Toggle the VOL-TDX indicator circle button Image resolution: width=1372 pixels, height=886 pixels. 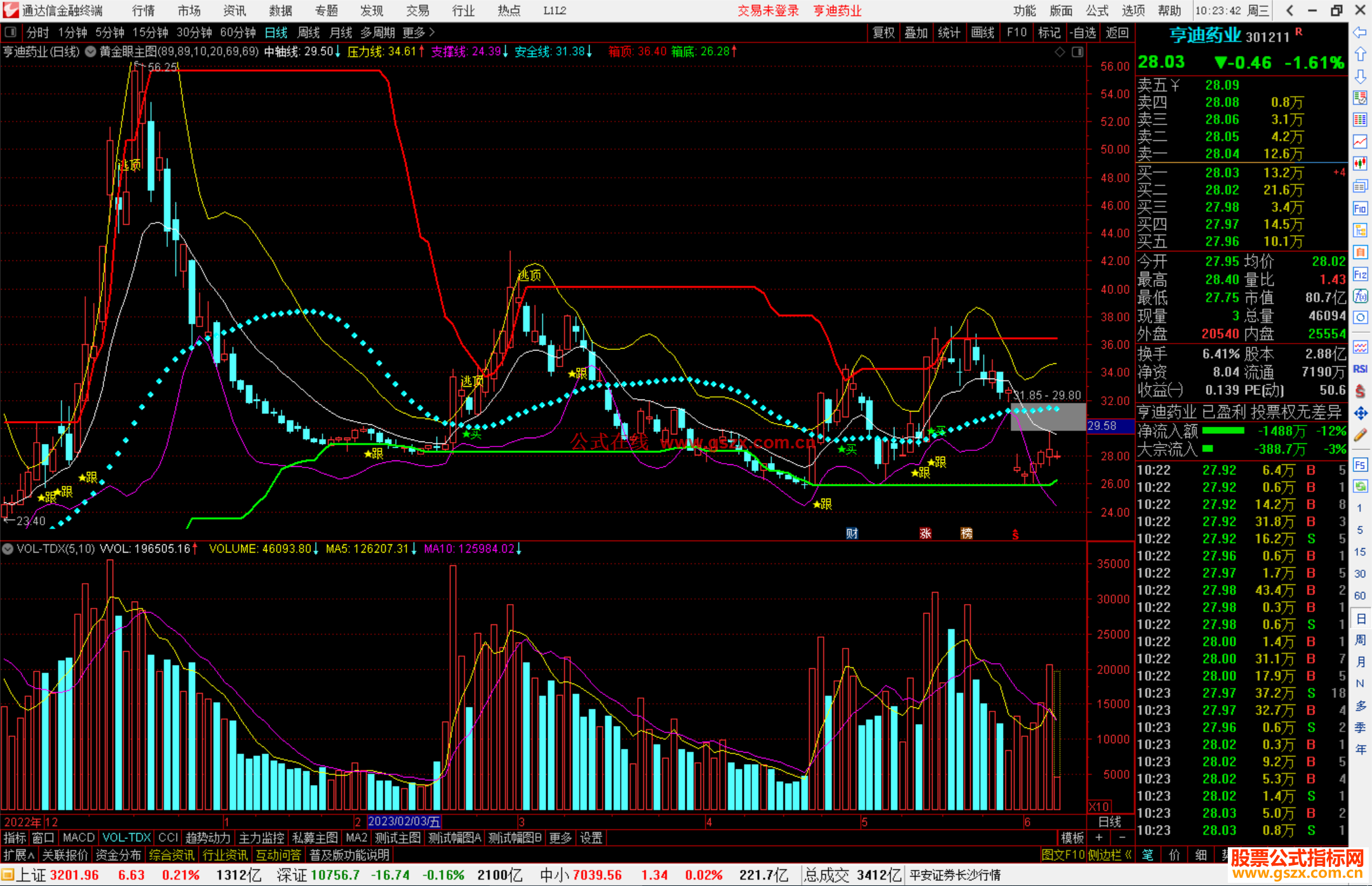coord(8,549)
